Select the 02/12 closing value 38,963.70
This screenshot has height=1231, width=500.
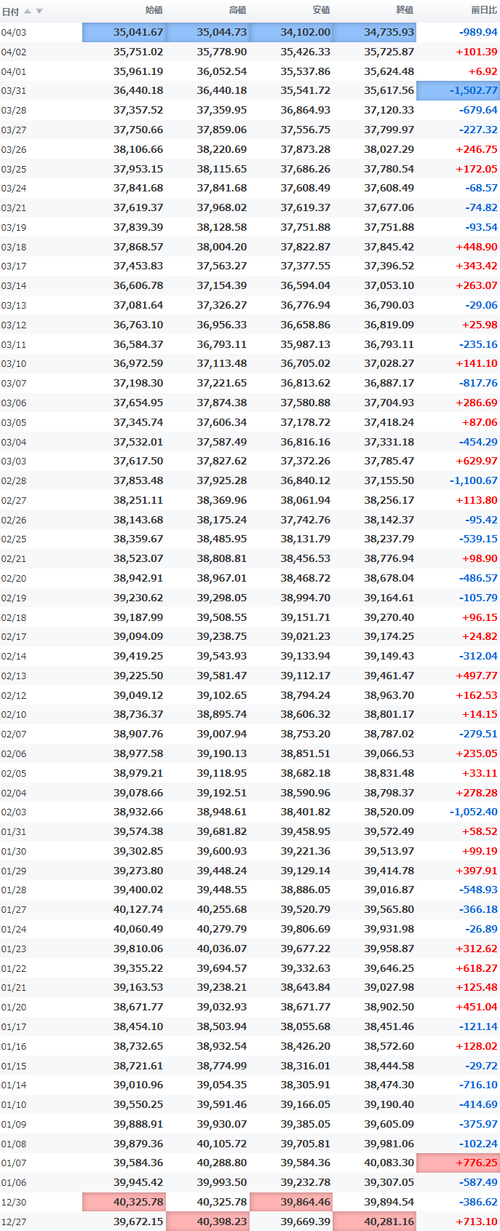tap(389, 695)
